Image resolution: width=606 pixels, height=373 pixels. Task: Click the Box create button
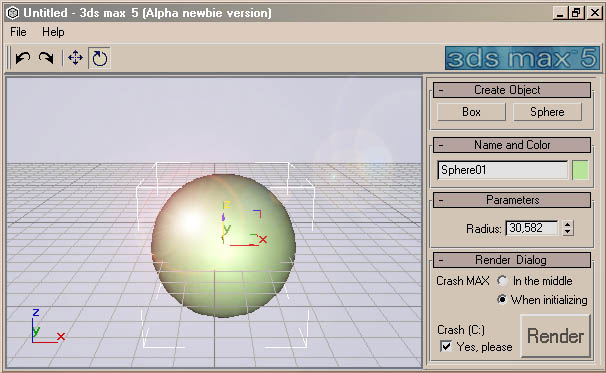[x=471, y=112]
